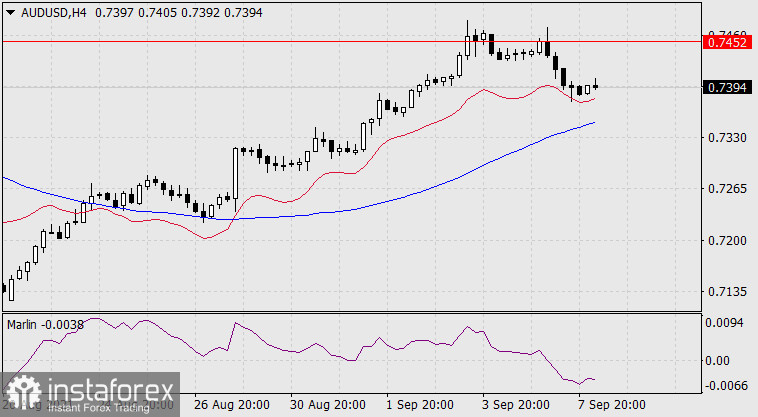Click the 0.7265 price axis label
758x417 pixels.
point(725,189)
